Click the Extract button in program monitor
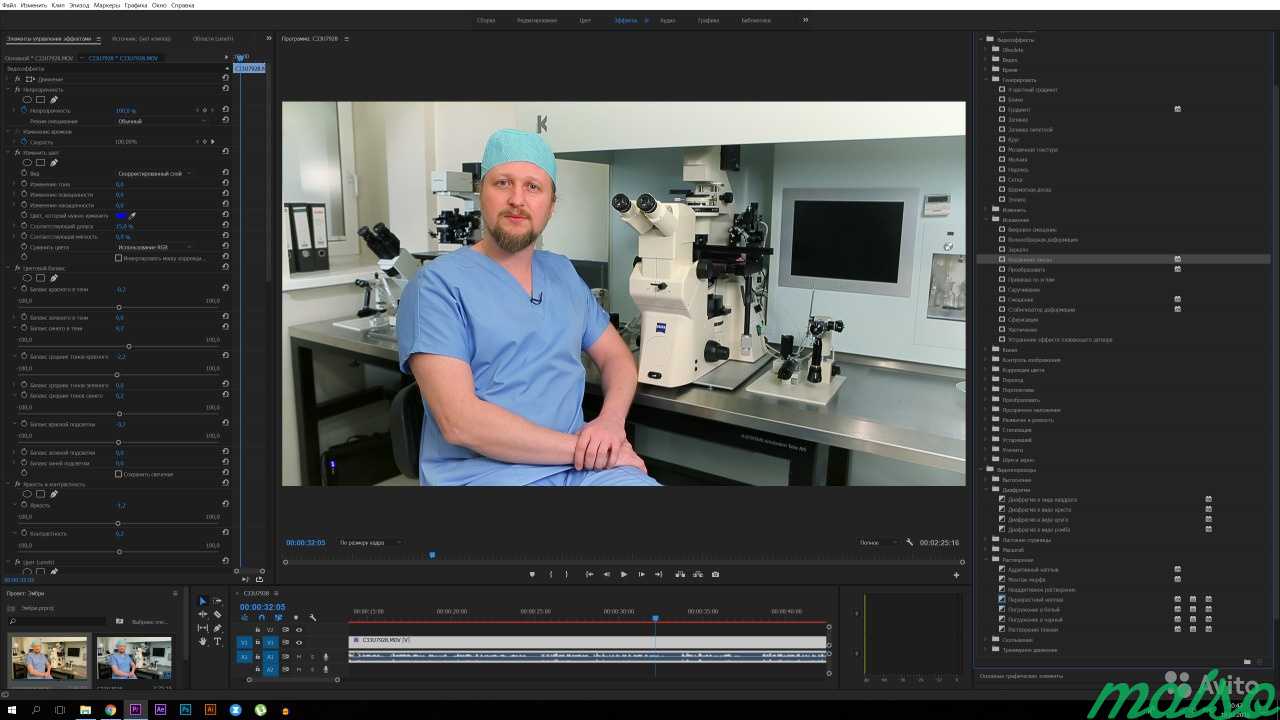This screenshot has width=1280, height=720. pos(698,574)
